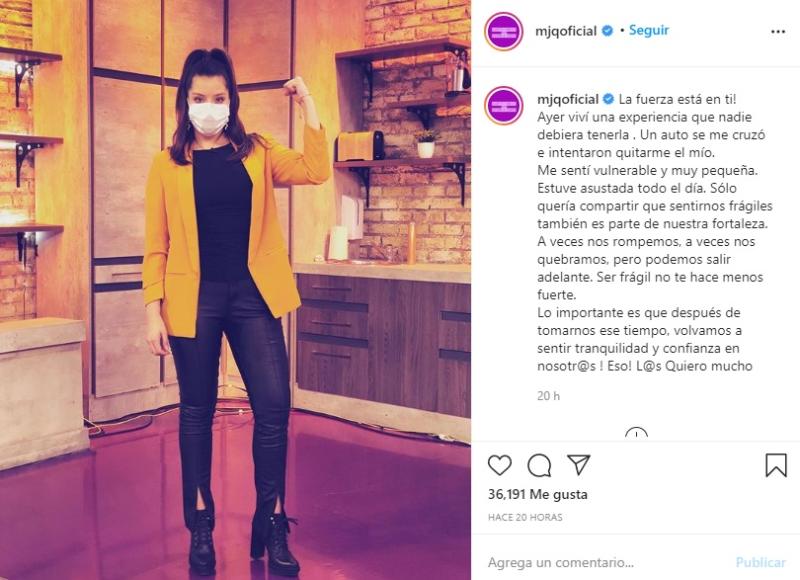This screenshot has width=800, height=580.
Task: Follow the account via Seguir
Action: coord(648,30)
